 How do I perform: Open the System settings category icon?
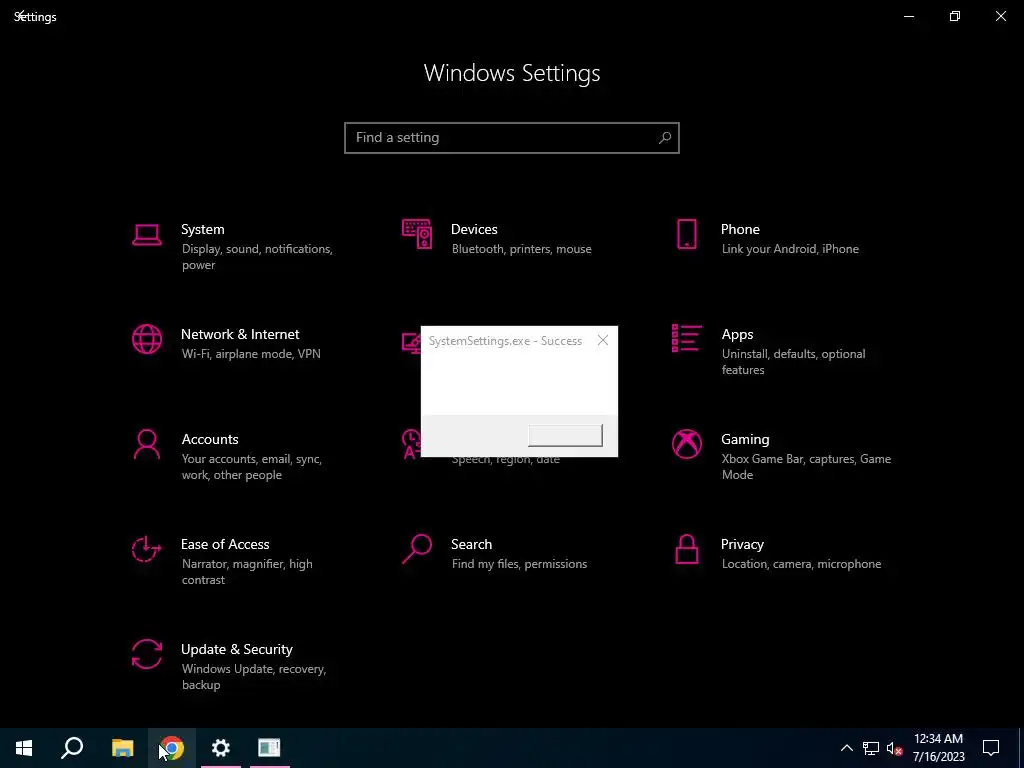pos(147,234)
